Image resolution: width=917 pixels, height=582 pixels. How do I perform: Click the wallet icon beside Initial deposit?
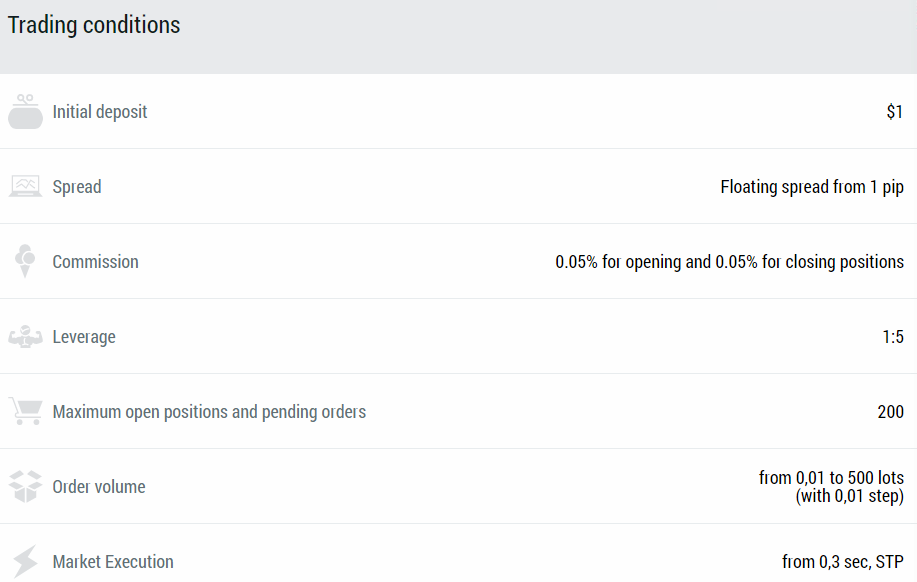pos(25,112)
